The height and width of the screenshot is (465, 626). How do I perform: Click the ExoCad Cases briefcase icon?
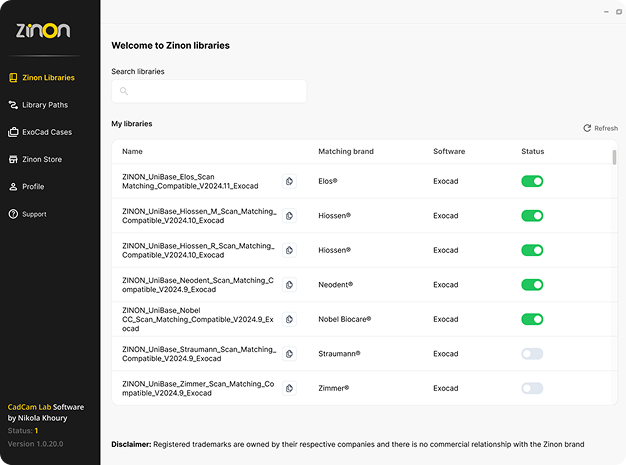(13, 132)
